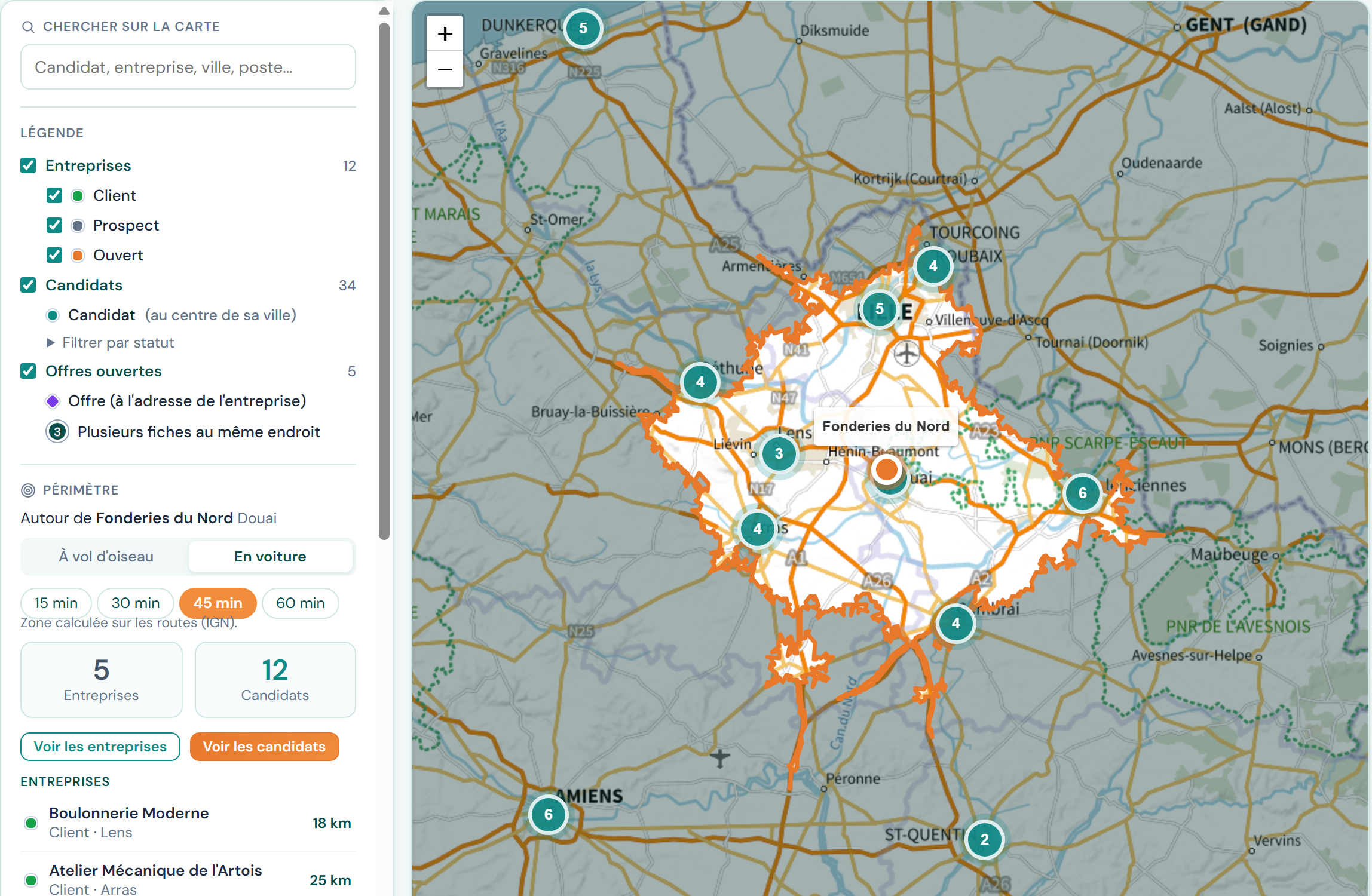
Task: Open cluster of 2 at St-Quentin
Action: click(x=985, y=839)
